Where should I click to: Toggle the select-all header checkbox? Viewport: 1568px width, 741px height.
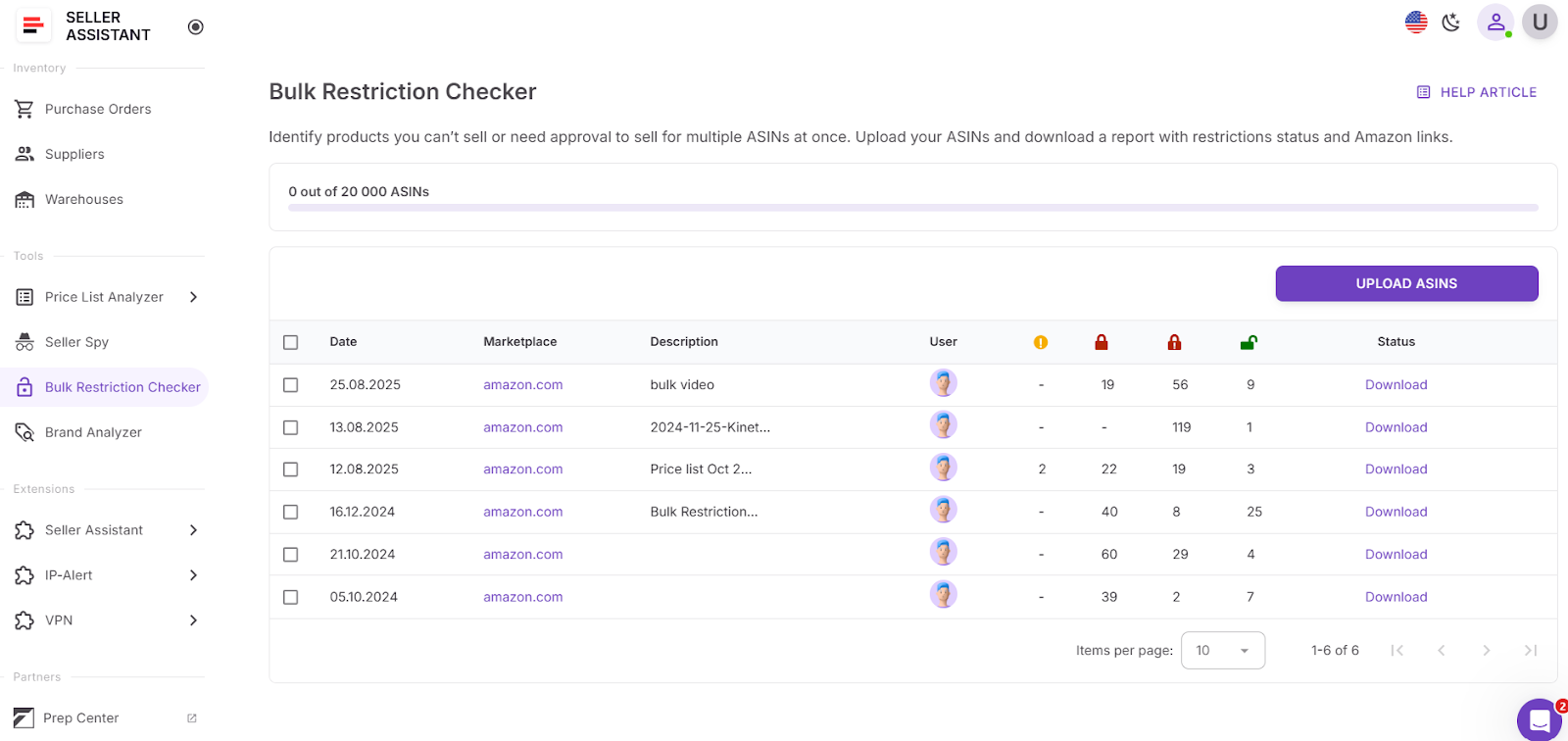(290, 342)
